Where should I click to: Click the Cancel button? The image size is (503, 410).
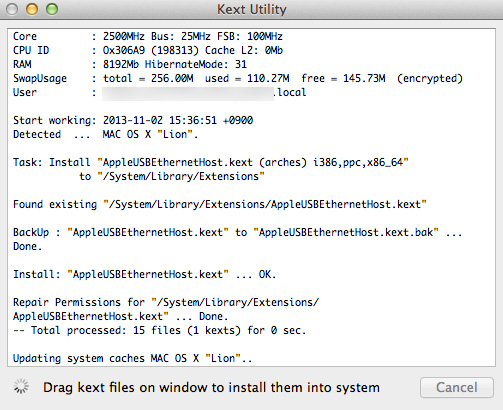tap(457, 387)
